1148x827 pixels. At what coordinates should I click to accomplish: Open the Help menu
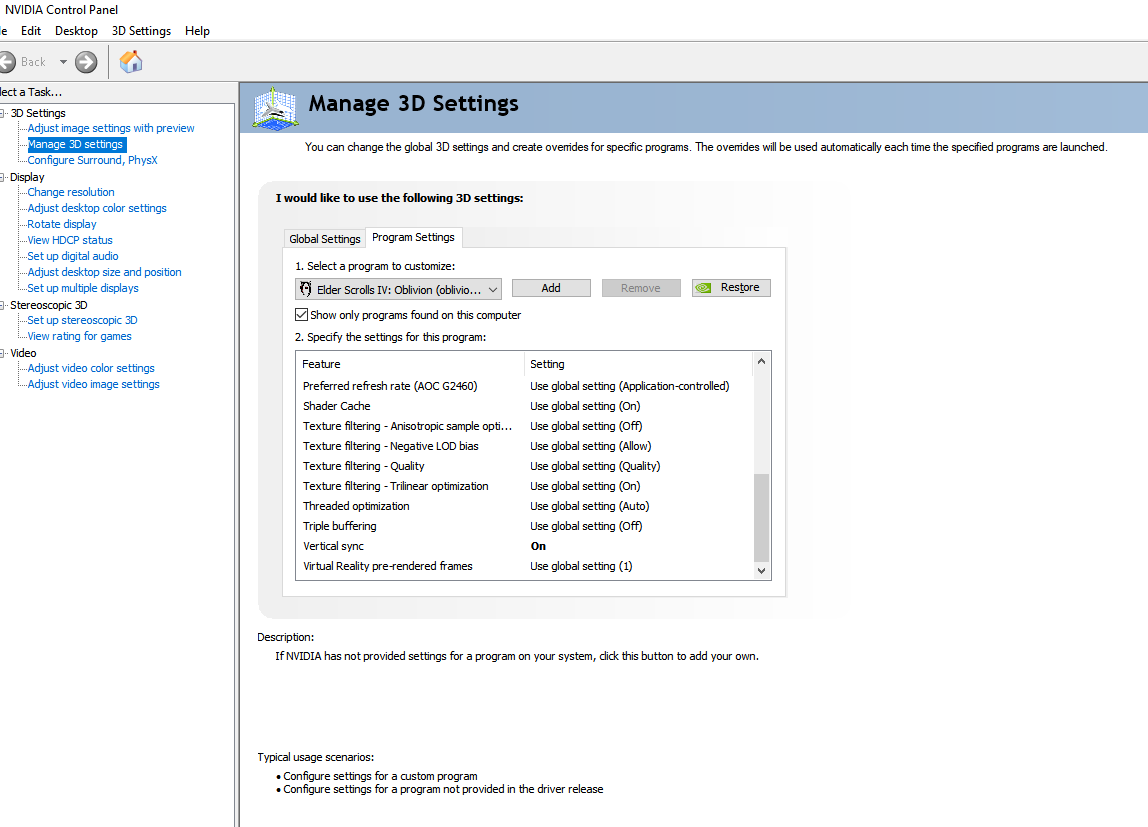197,31
